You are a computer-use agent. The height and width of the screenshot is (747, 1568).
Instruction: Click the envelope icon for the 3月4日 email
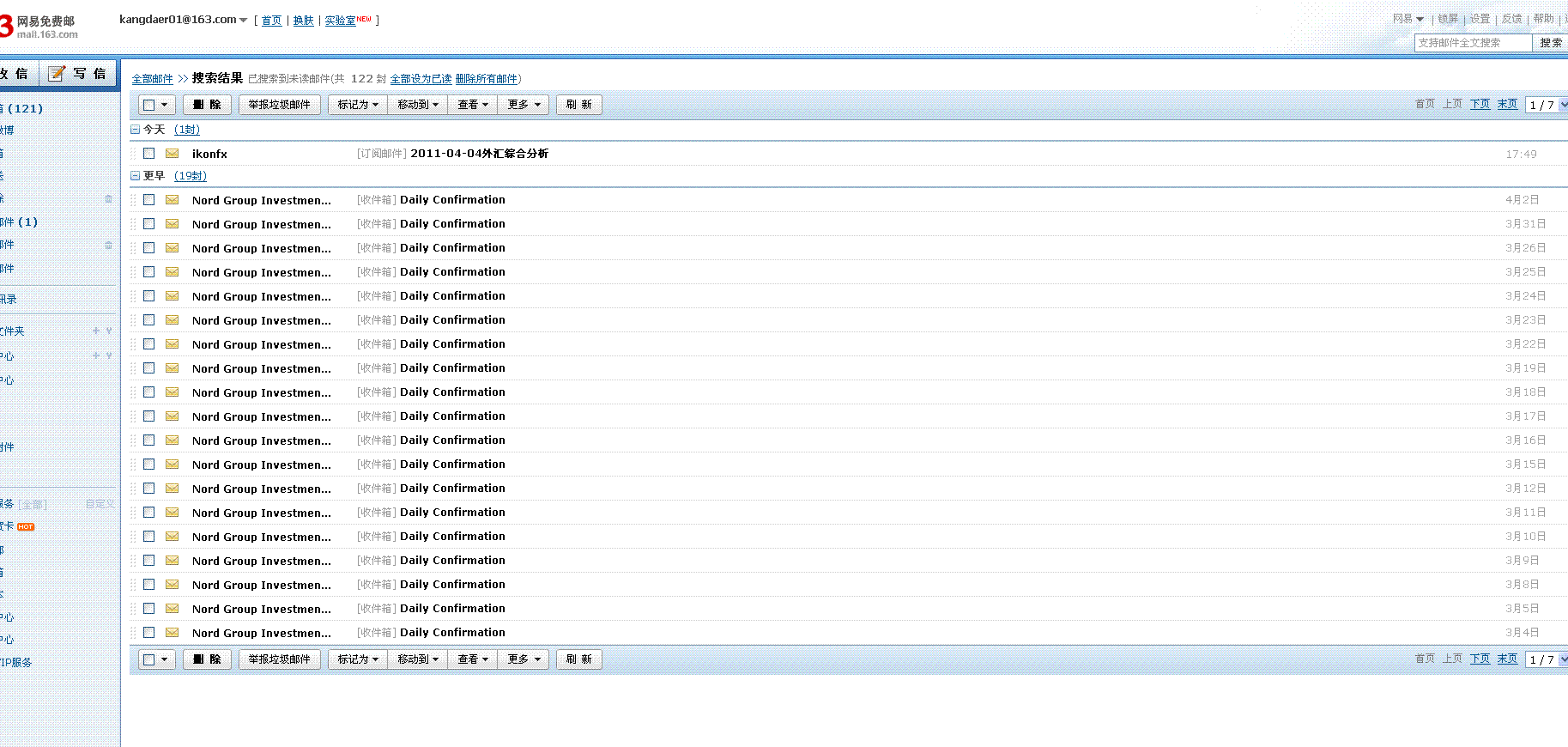173,633
